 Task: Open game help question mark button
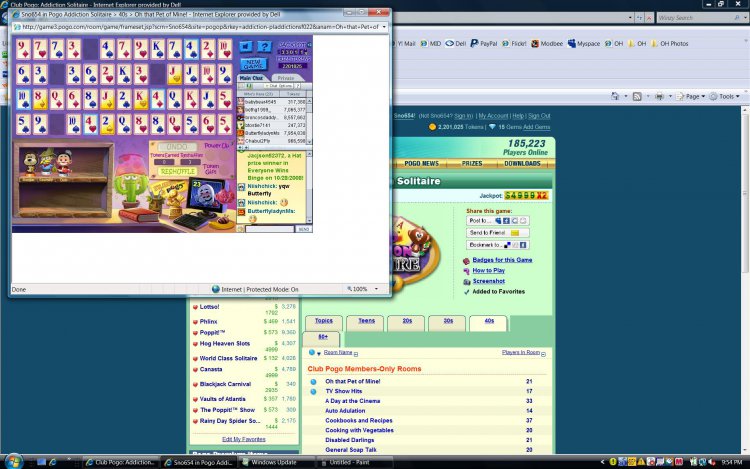point(264,46)
